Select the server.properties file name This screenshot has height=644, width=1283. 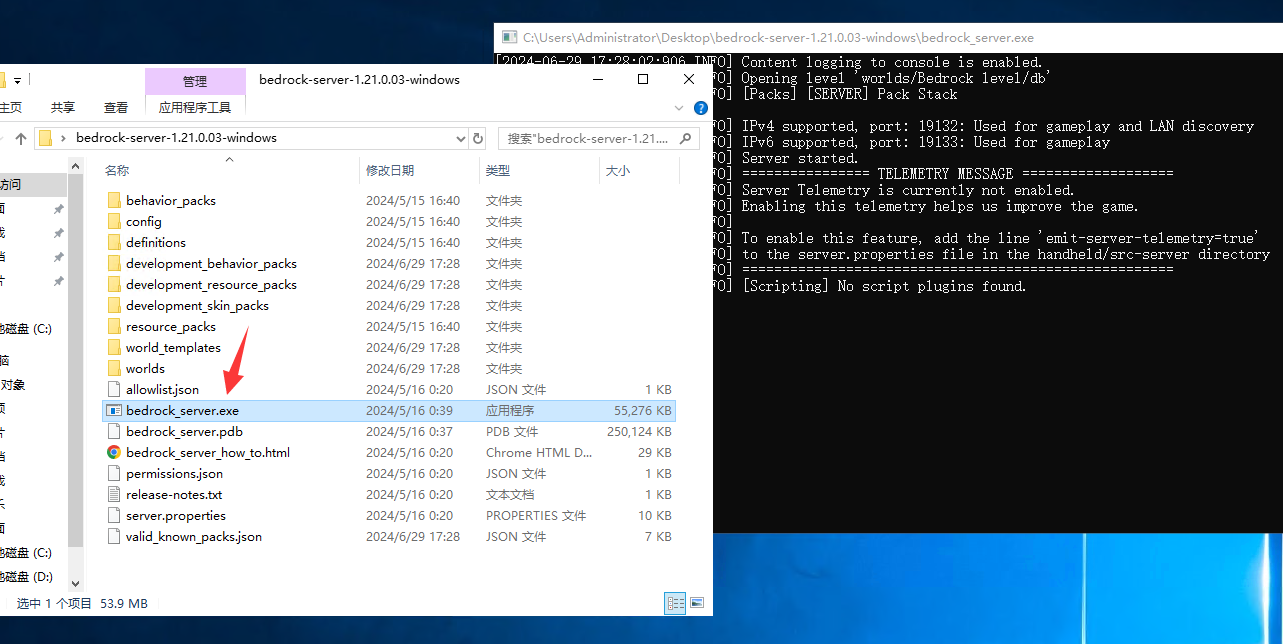click(176, 515)
